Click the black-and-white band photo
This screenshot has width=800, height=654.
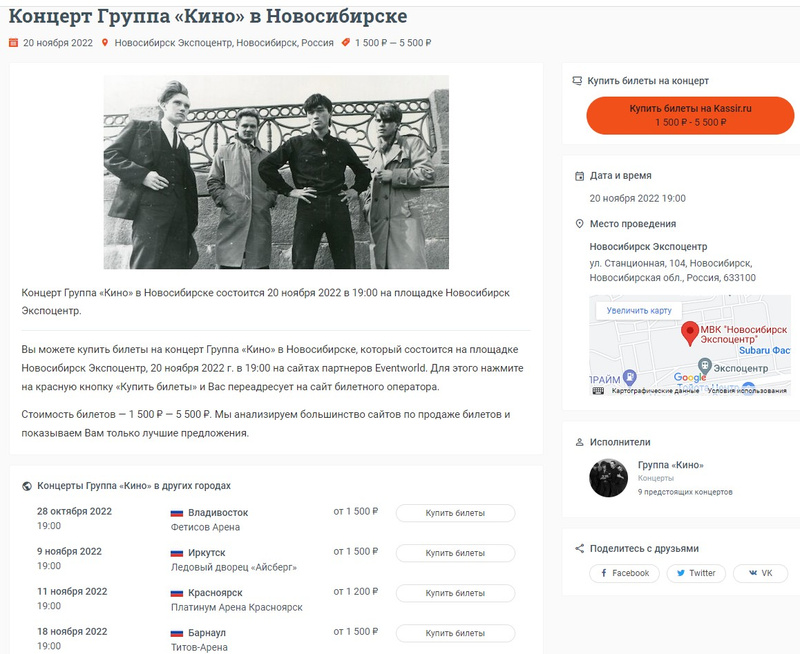pyautogui.click(x=276, y=172)
